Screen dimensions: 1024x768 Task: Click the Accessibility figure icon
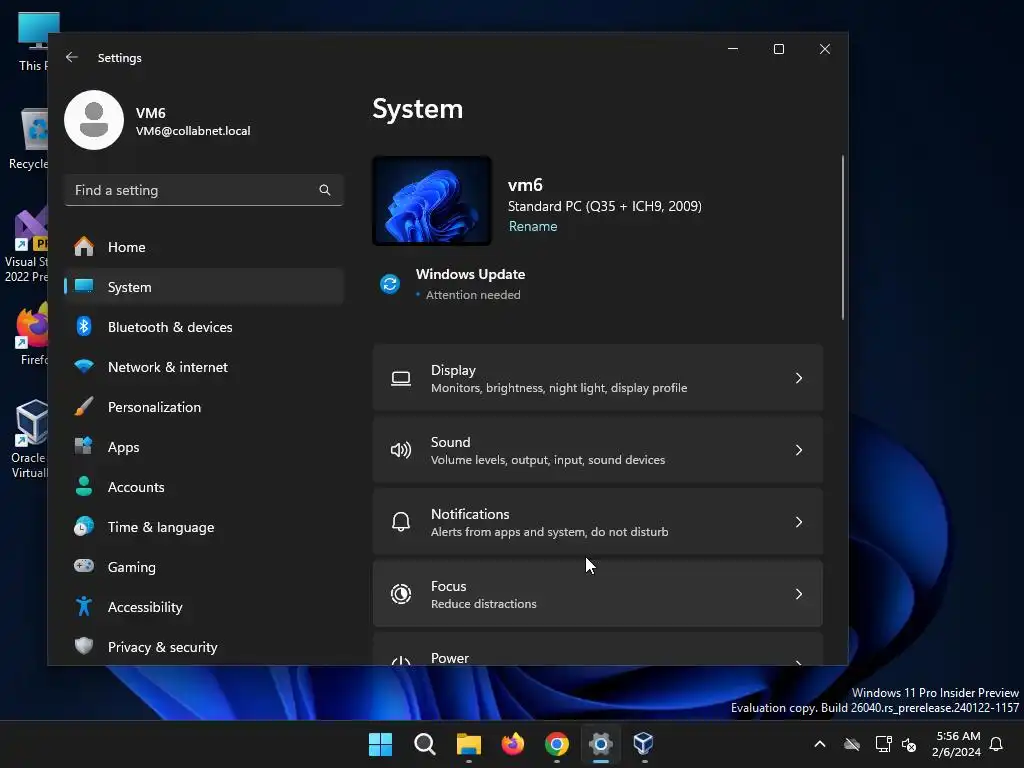[x=84, y=607]
